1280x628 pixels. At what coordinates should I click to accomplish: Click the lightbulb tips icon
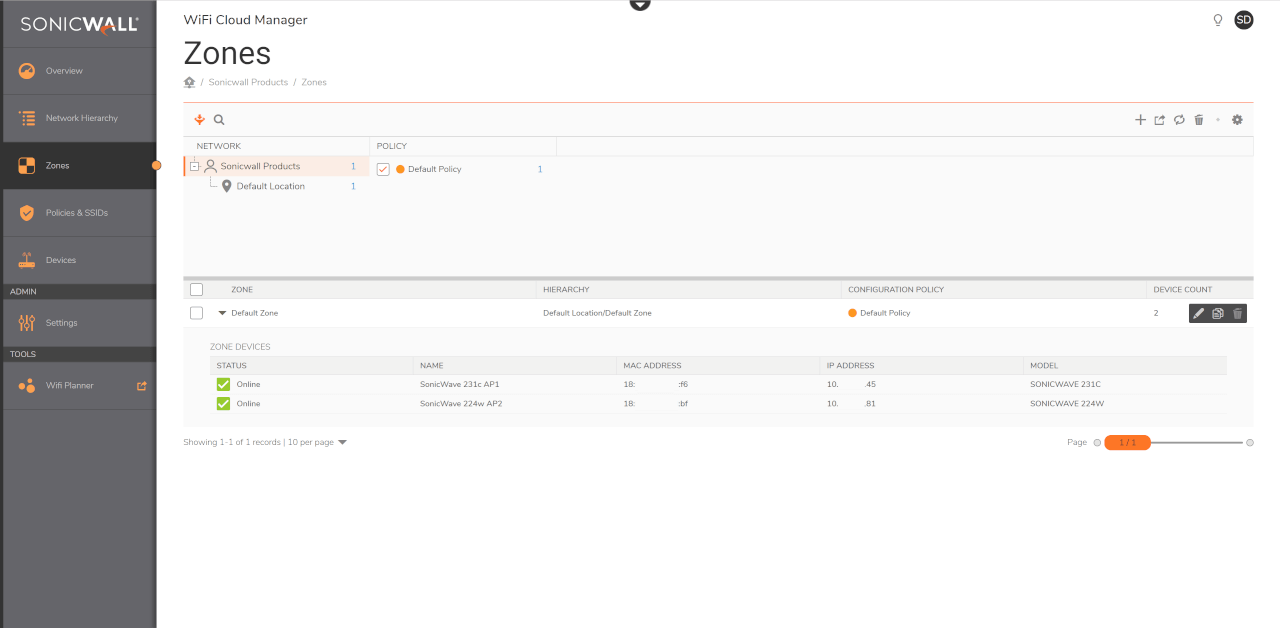1217,20
